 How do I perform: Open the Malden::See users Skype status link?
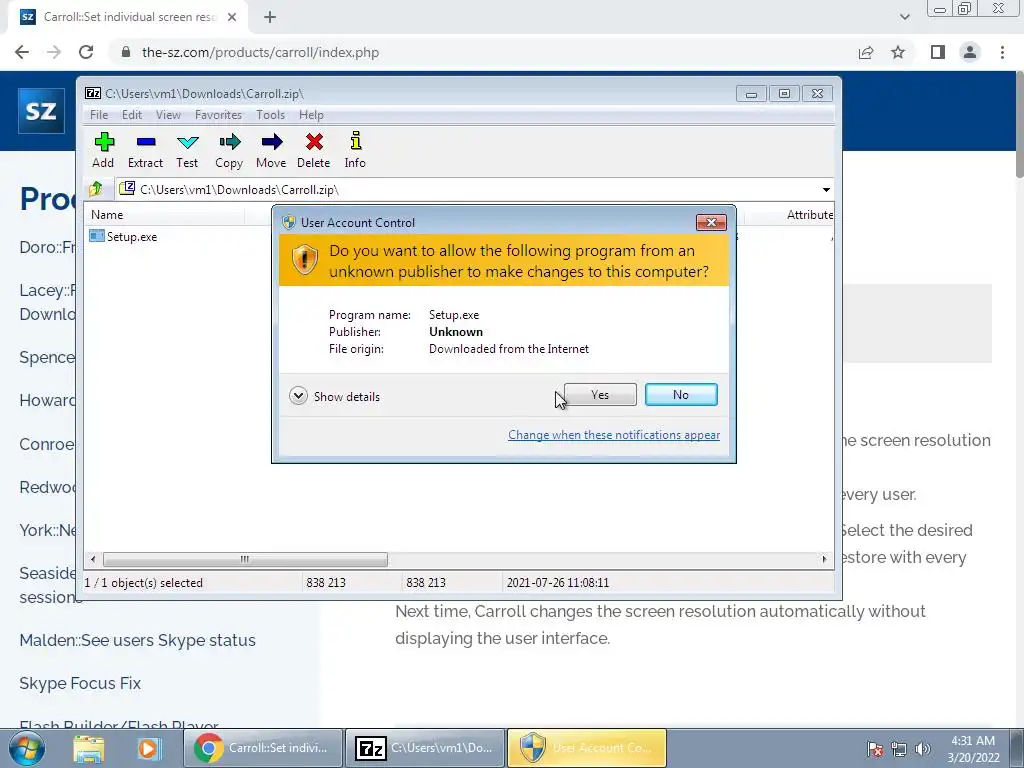137,640
